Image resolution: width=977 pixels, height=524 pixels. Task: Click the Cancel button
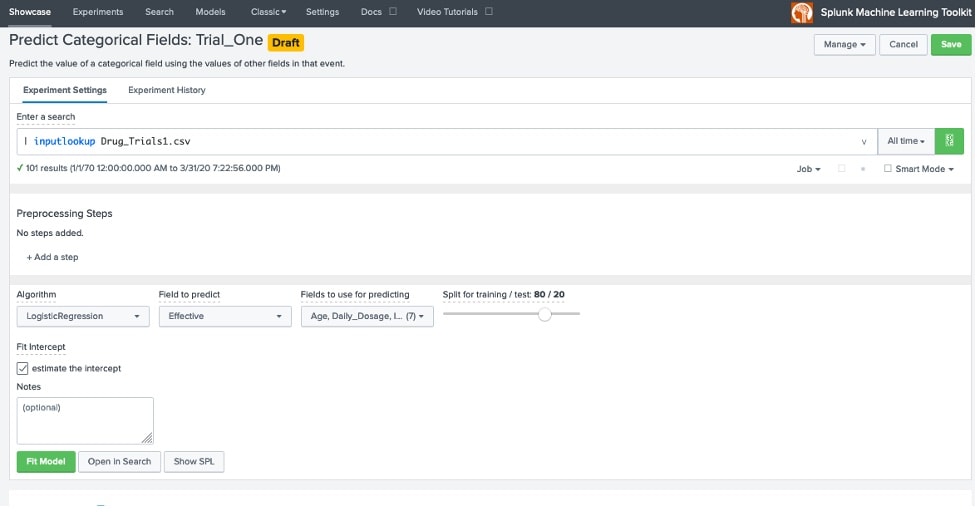point(903,44)
